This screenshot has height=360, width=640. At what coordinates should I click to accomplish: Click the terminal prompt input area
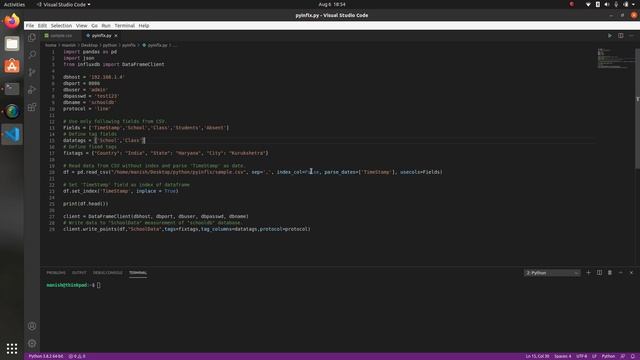pyautogui.click(x=98, y=285)
